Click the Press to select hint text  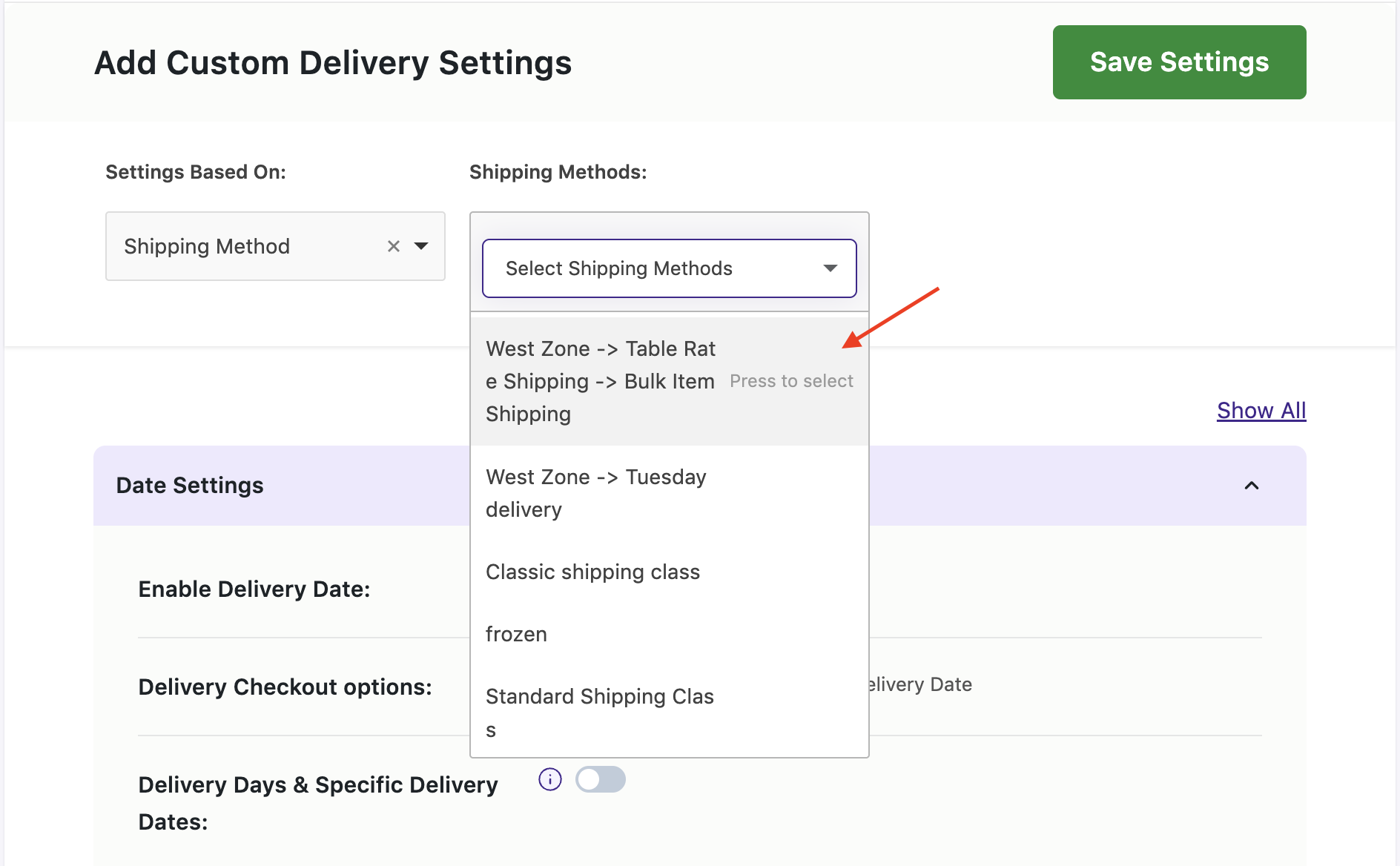tap(790, 381)
